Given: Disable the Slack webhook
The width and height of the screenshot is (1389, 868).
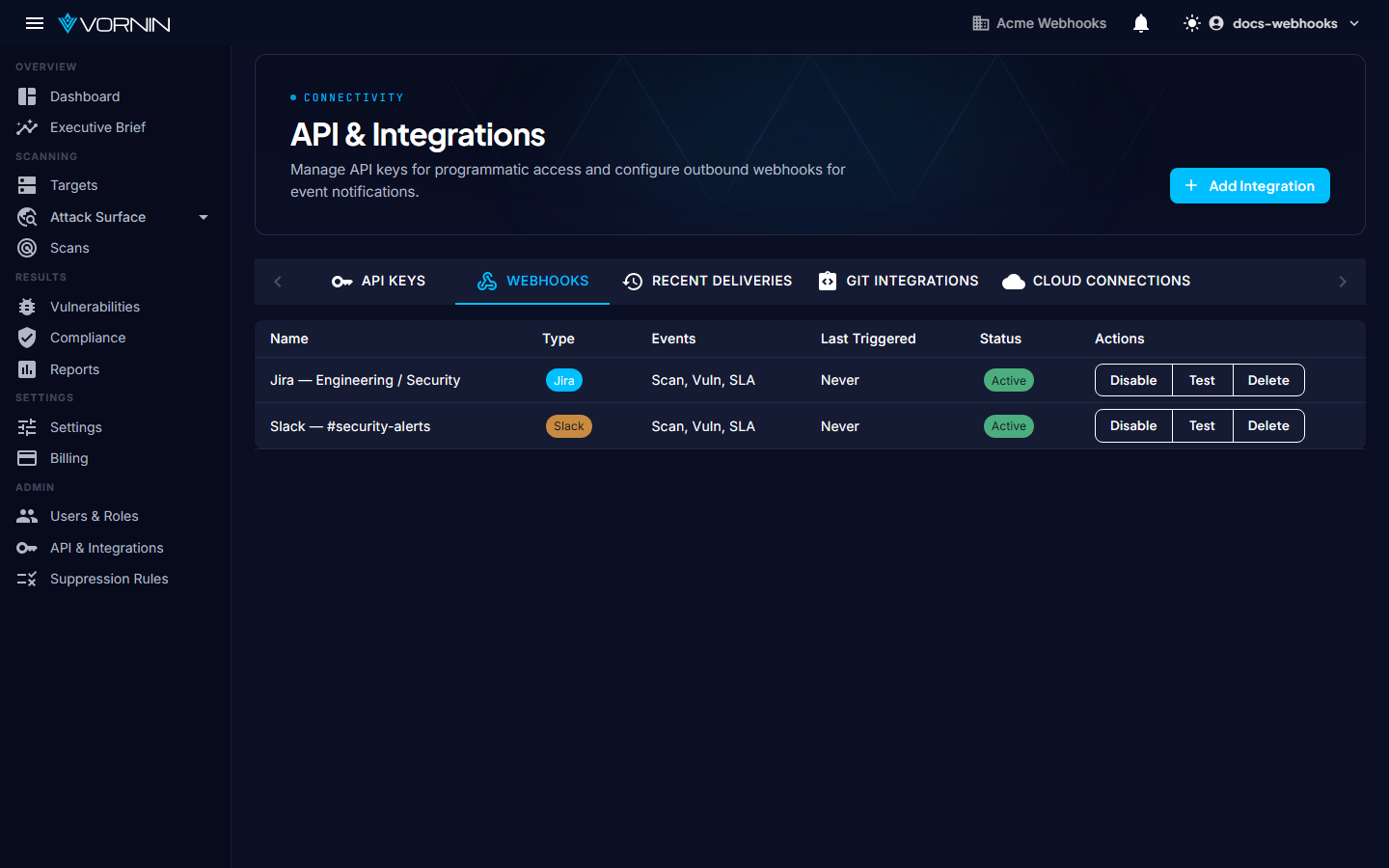Looking at the screenshot, I should tap(1133, 425).
